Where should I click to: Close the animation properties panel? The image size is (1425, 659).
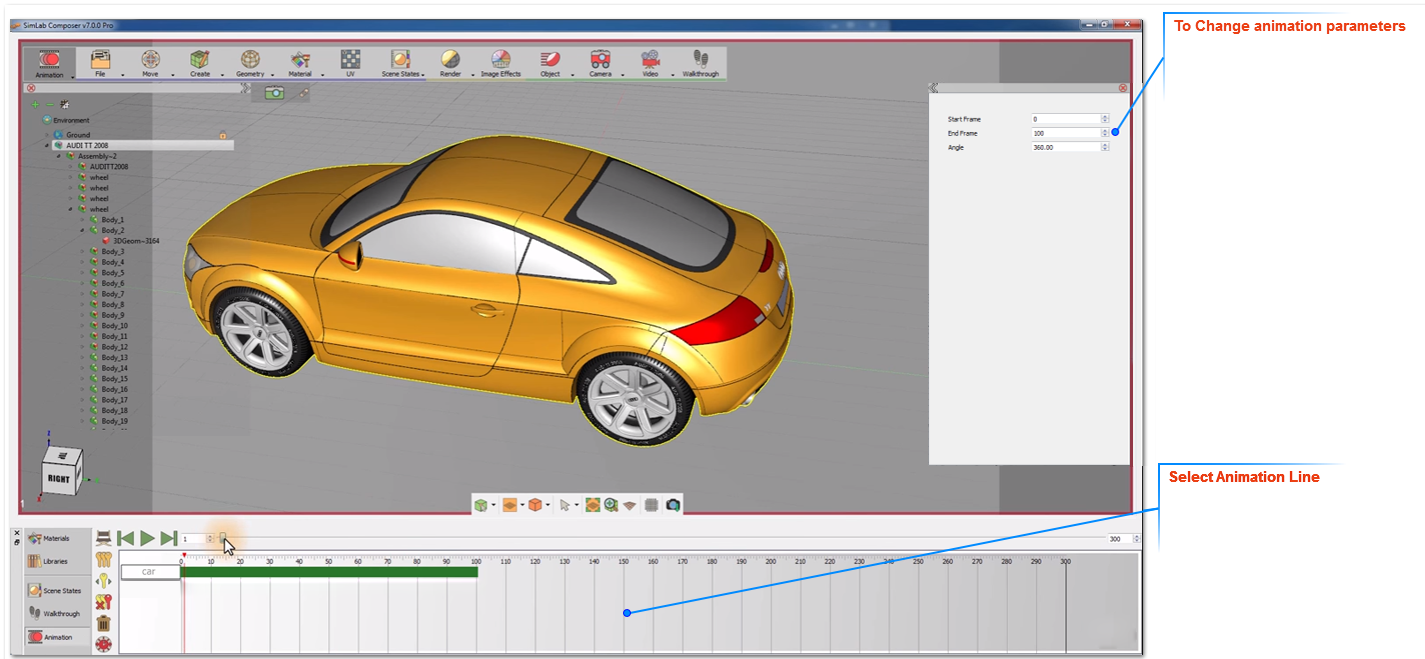pos(1123,88)
